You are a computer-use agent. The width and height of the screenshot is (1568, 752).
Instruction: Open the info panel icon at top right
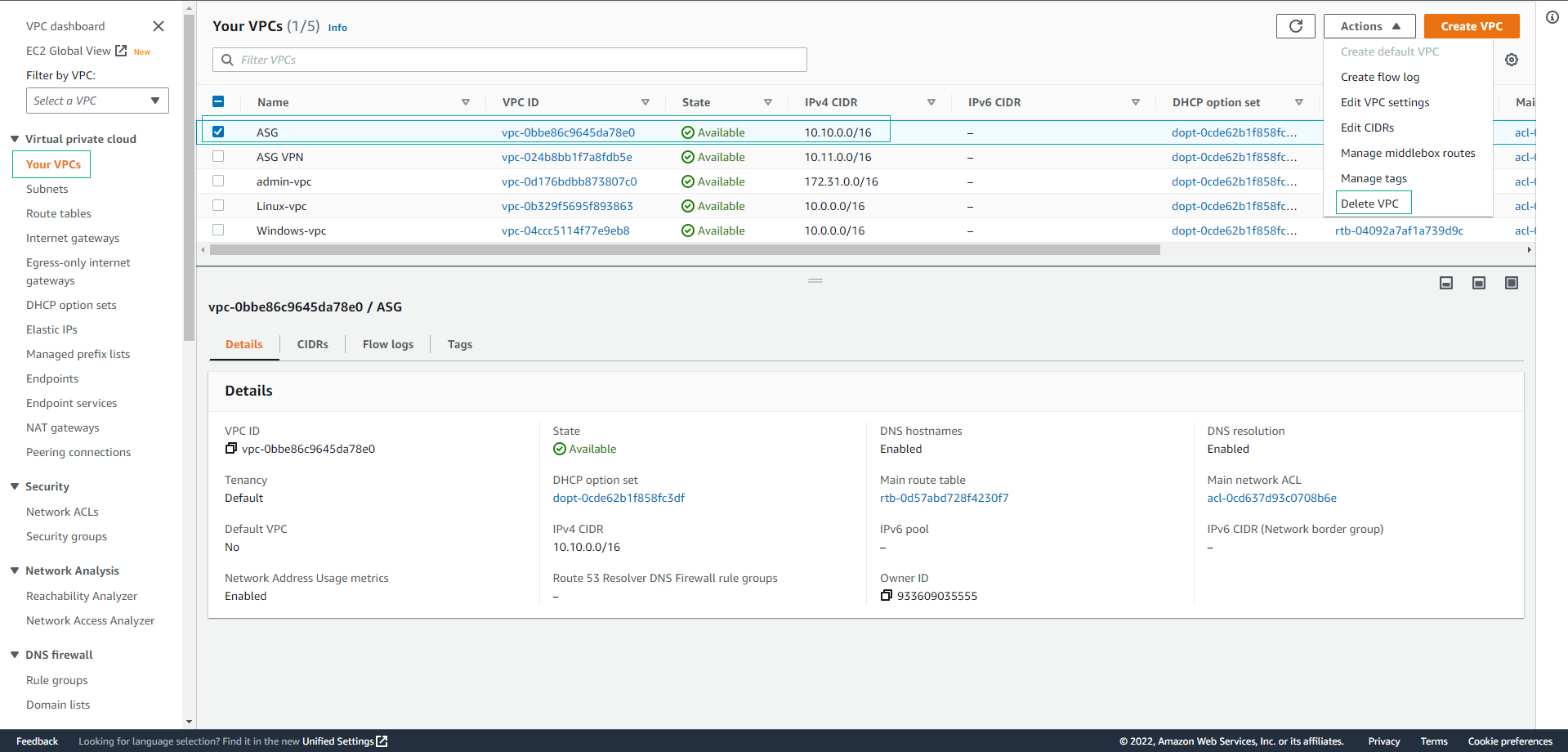pos(1552,17)
